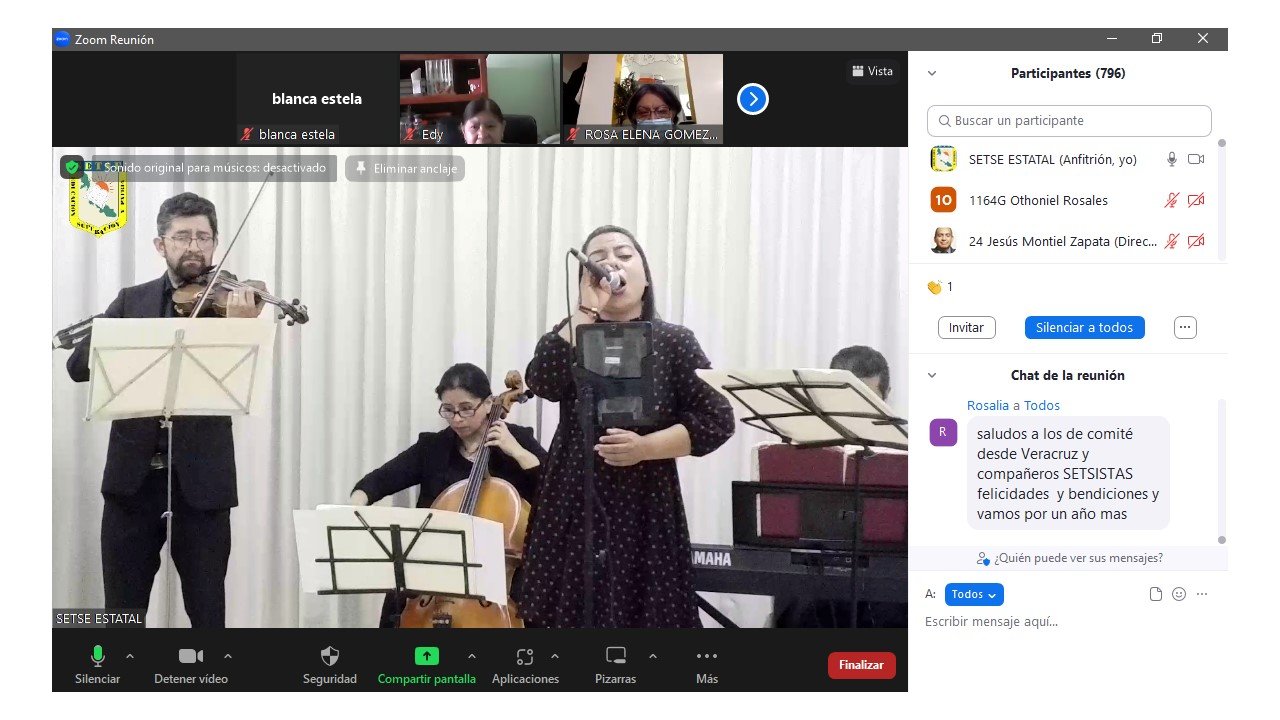Start sharing with Compartir pantalla
1280x720 pixels.
(x=426, y=665)
